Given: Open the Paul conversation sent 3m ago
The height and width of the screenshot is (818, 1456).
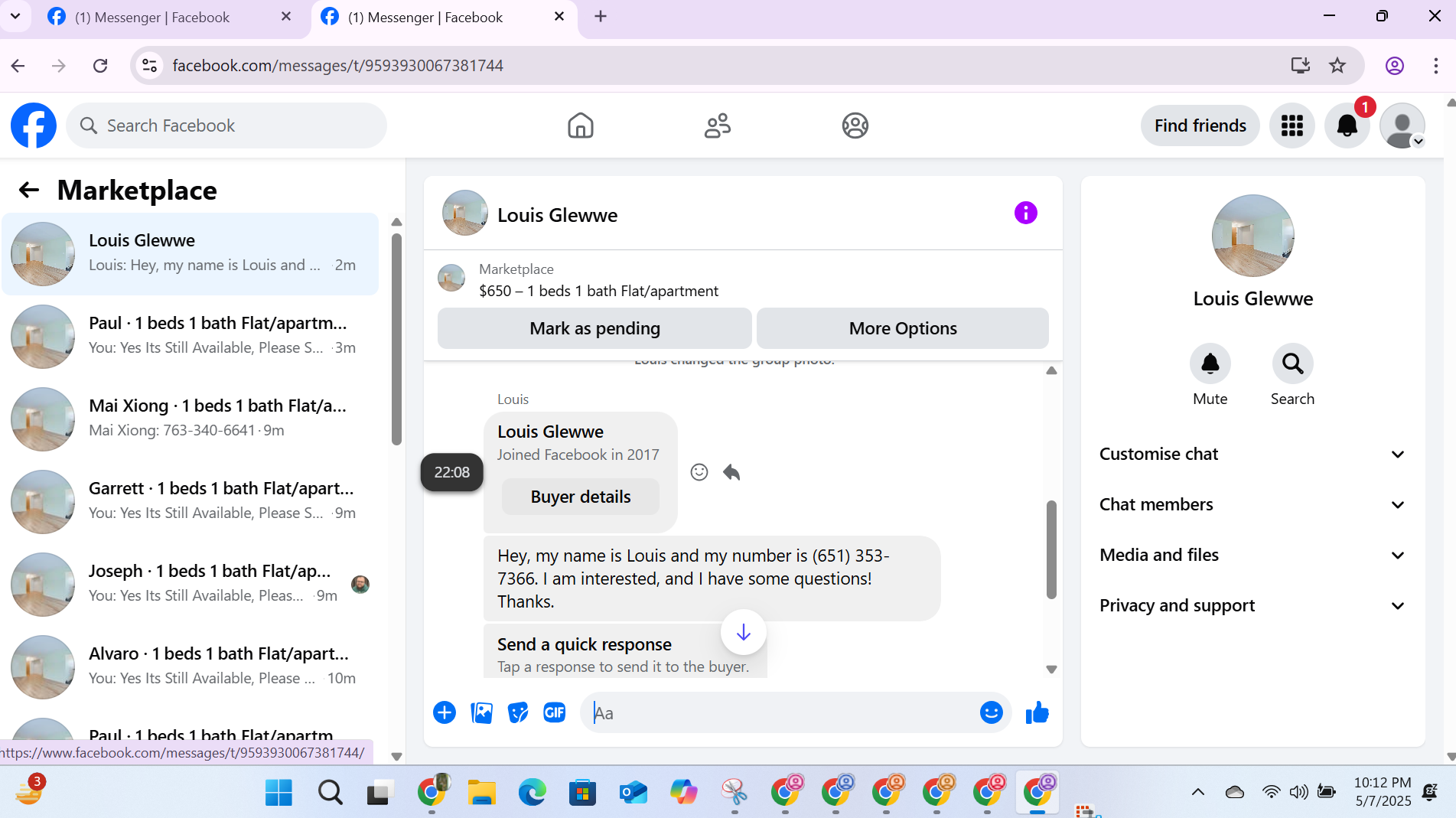Looking at the screenshot, I should tap(191, 337).
